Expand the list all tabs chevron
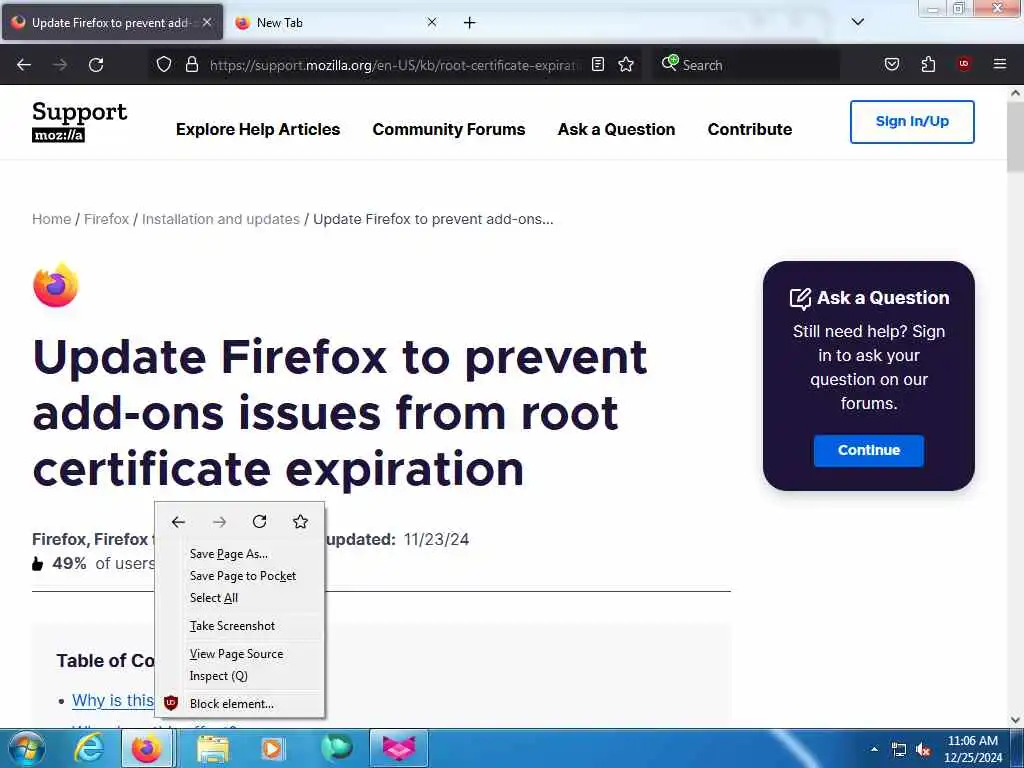This screenshot has width=1024, height=768. 857,22
